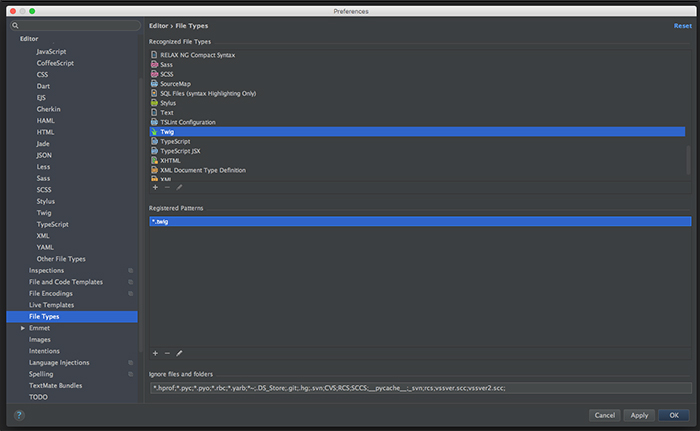
Task: Open Intentions settings page
Action: point(44,351)
